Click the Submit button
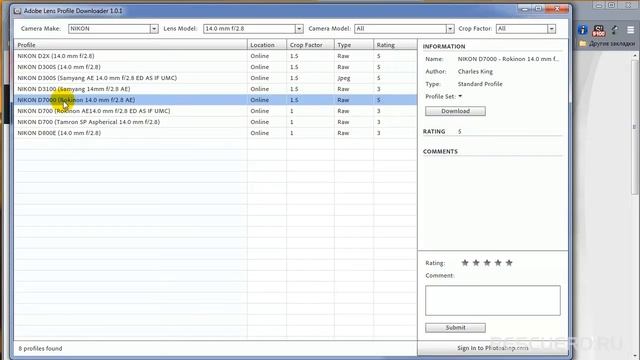 pos(455,327)
